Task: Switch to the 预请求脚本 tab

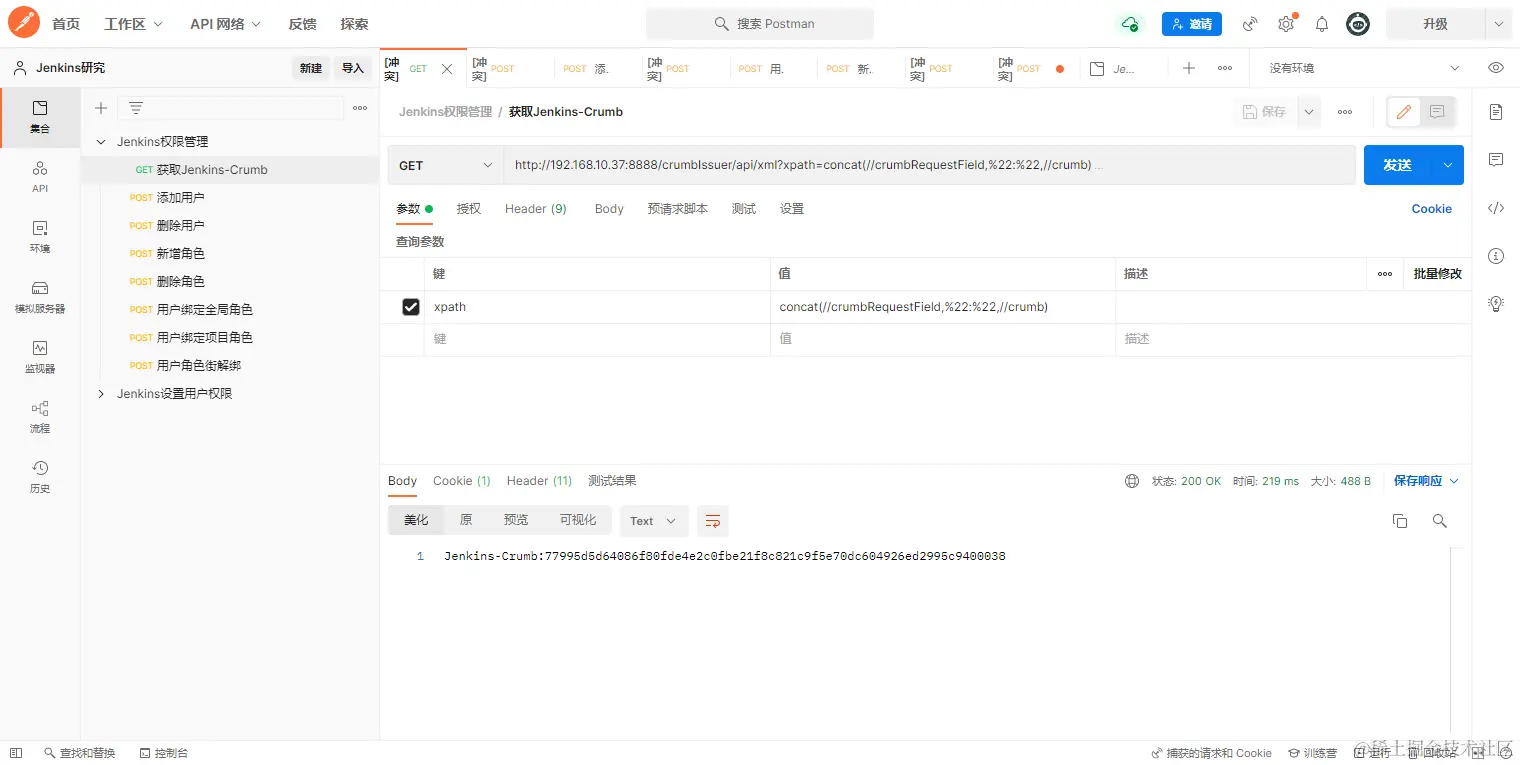Action: tap(678, 209)
